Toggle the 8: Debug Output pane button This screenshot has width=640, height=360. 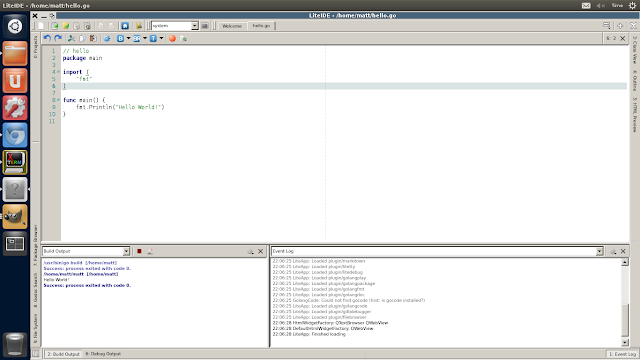[x=103, y=354]
